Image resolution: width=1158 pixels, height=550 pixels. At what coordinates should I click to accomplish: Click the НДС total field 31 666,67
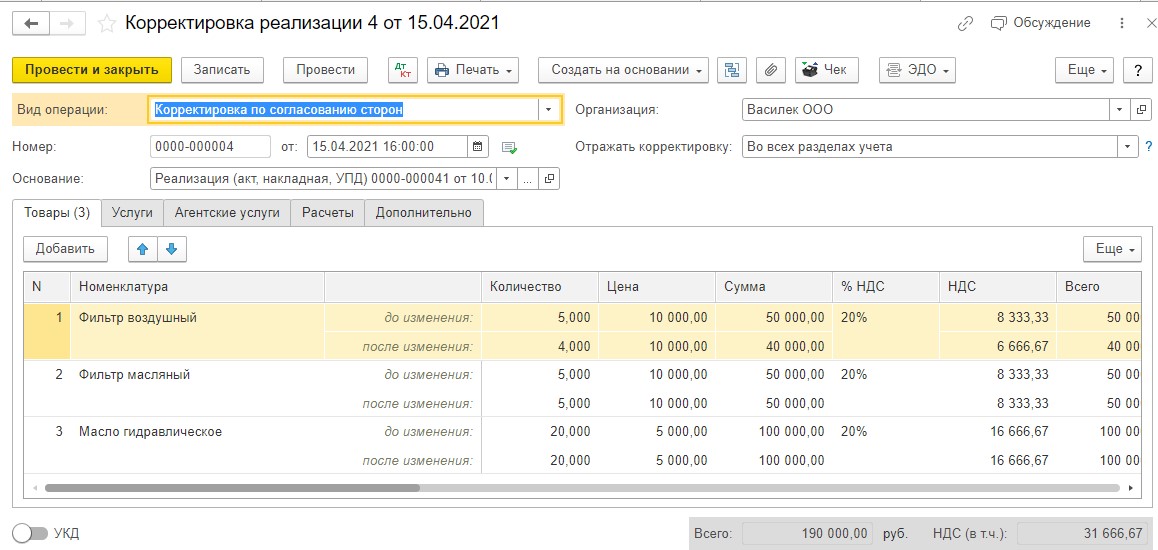coord(1083,533)
